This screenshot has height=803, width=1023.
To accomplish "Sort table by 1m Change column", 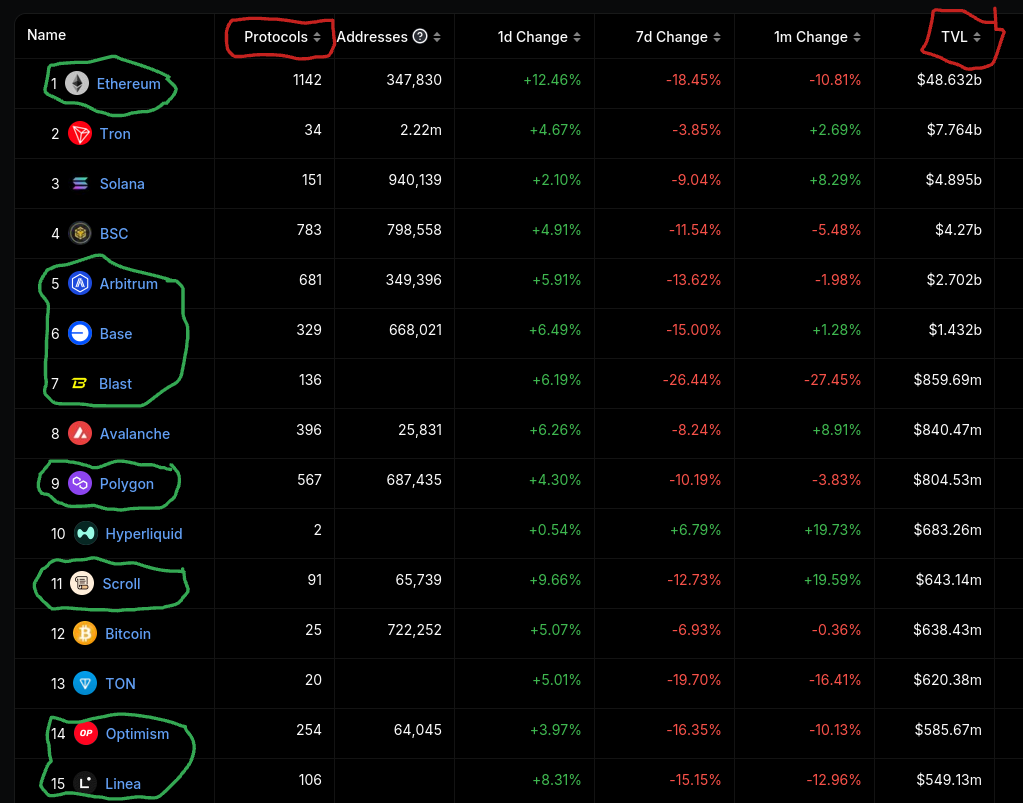I will 817,37.
